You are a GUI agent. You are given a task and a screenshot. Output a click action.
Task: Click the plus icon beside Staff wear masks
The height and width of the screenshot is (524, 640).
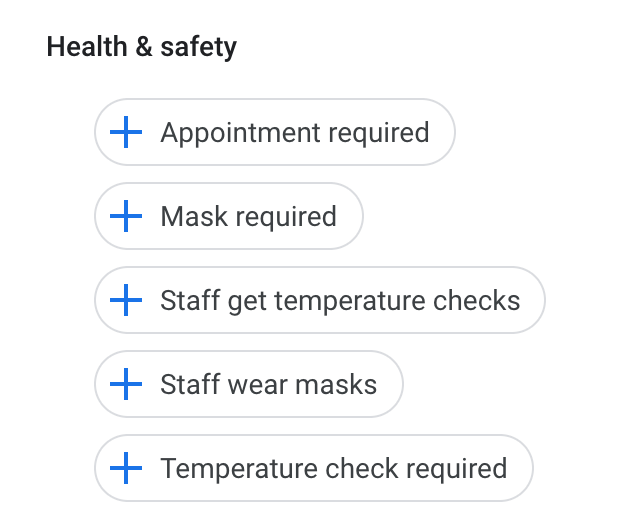(x=126, y=384)
